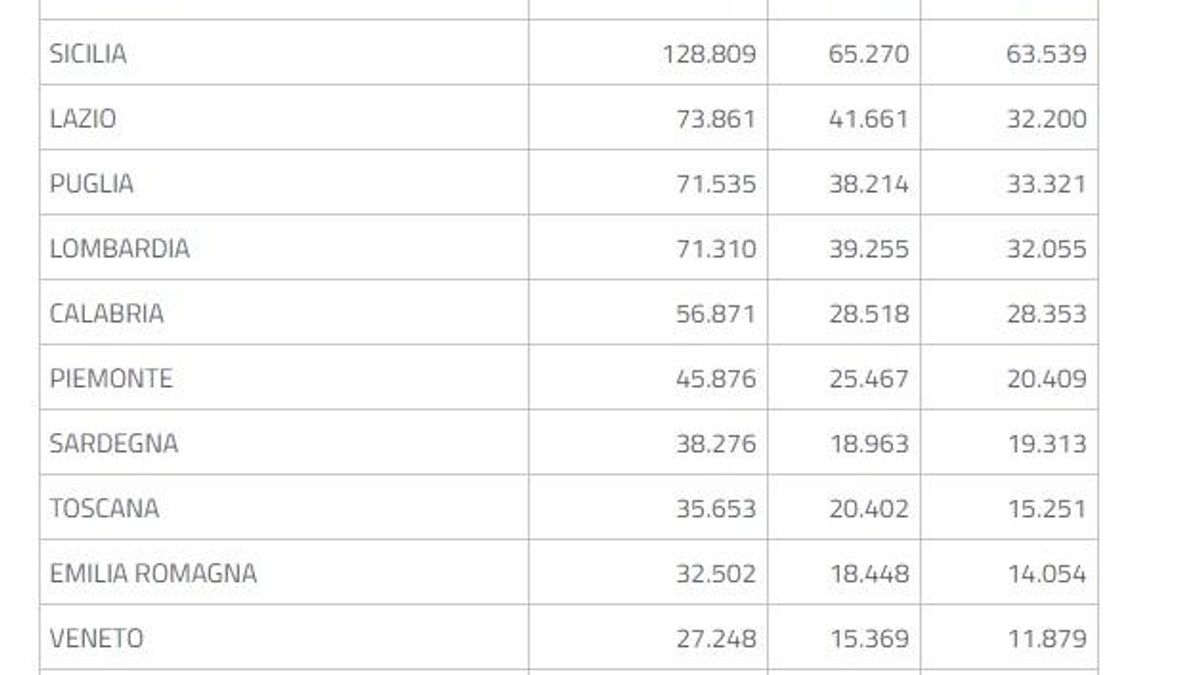Select Calabria value 28.518
Screen dimensions: 1200x675
click(869, 314)
